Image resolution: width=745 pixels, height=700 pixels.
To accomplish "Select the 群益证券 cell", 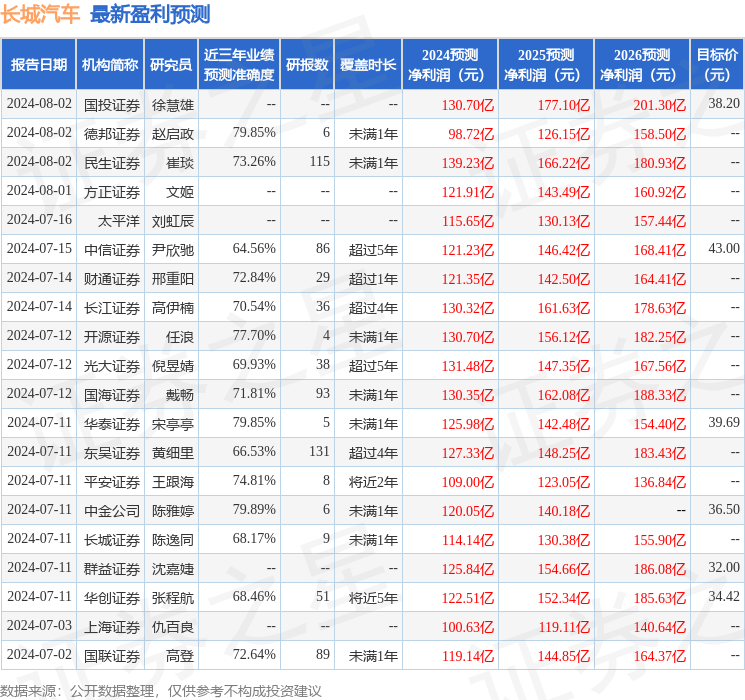I will pyautogui.click(x=112, y=569).
